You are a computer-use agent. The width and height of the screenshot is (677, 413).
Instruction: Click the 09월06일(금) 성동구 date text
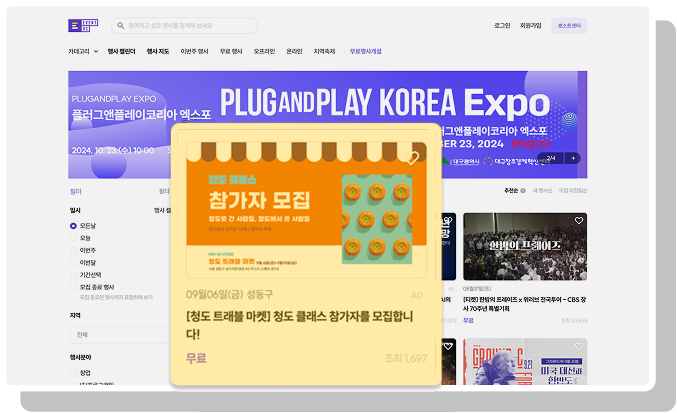229,295
